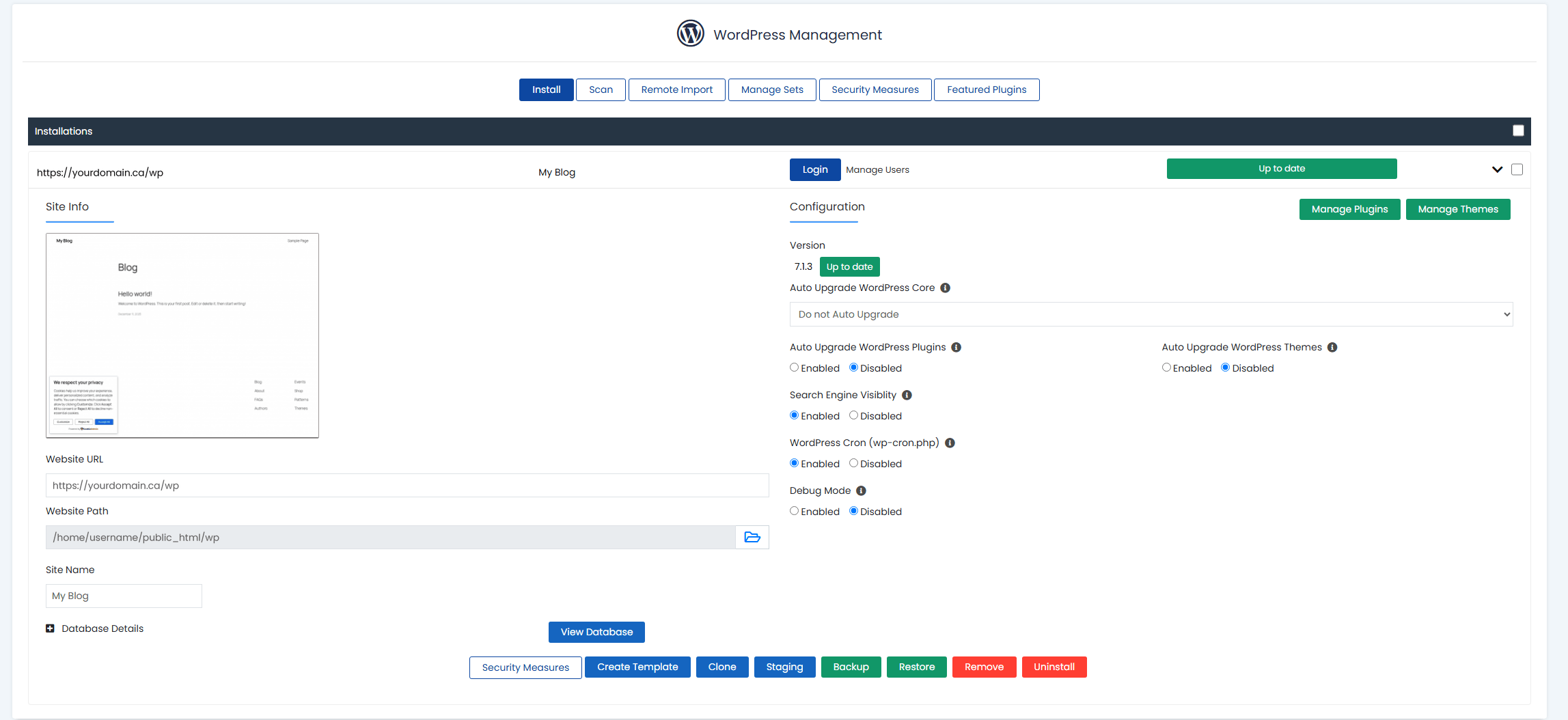The width and height of the screenshot is (1568, 720).
Task: Click the View Database button
Action: 596,632
